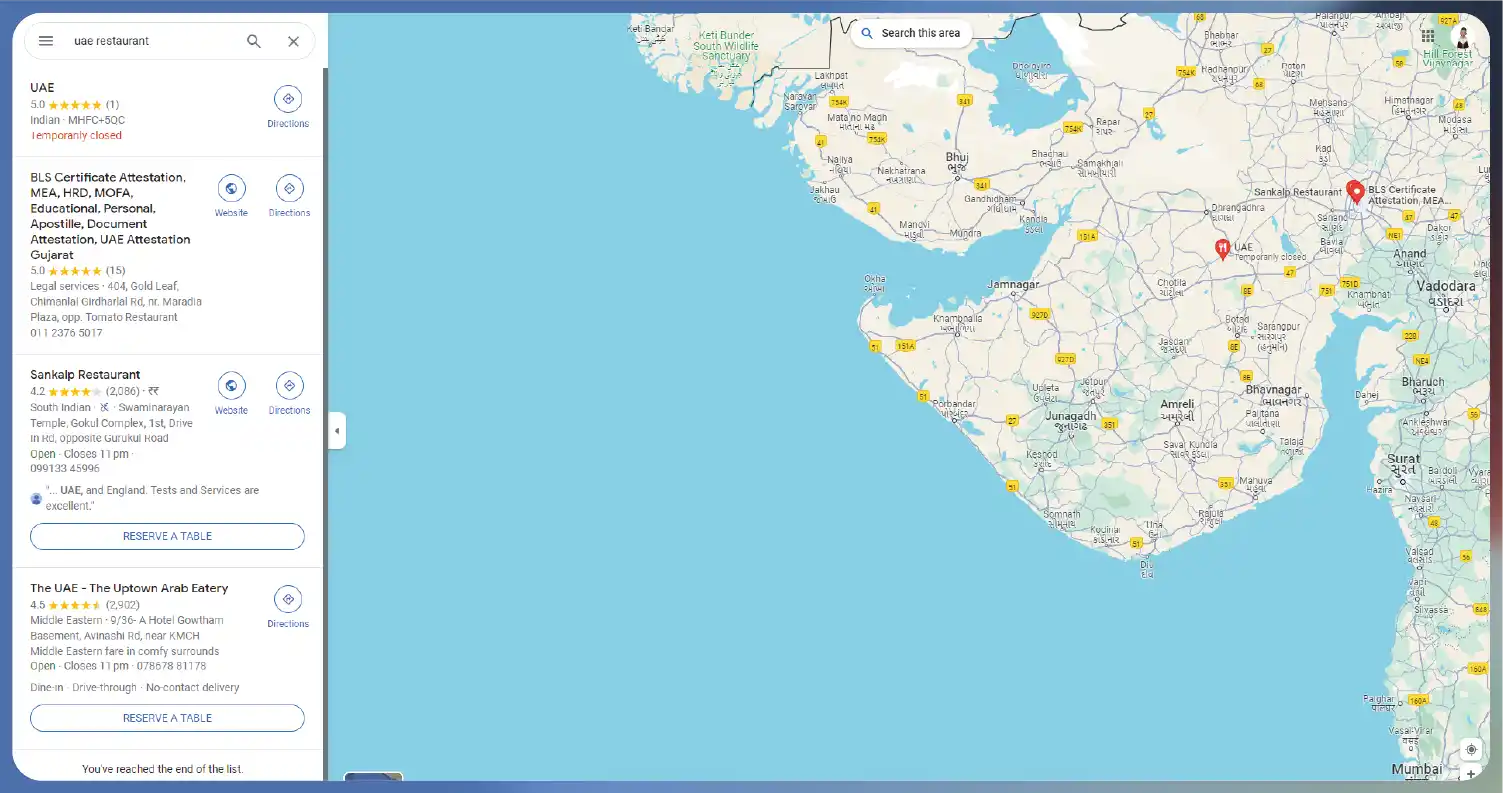Reserve a table at Sankalp Restaurant
This screenshot has height=793, width=1503.
[167, 536]
